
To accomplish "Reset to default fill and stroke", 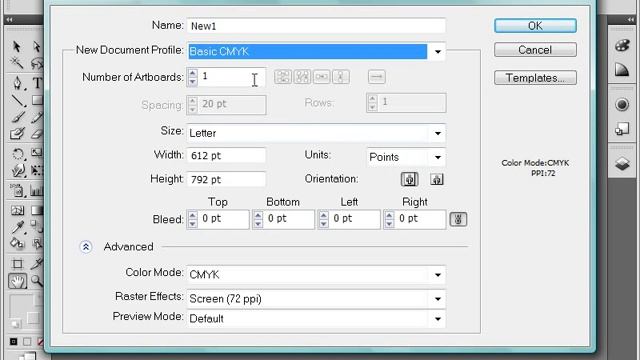I will click(16, 324).
